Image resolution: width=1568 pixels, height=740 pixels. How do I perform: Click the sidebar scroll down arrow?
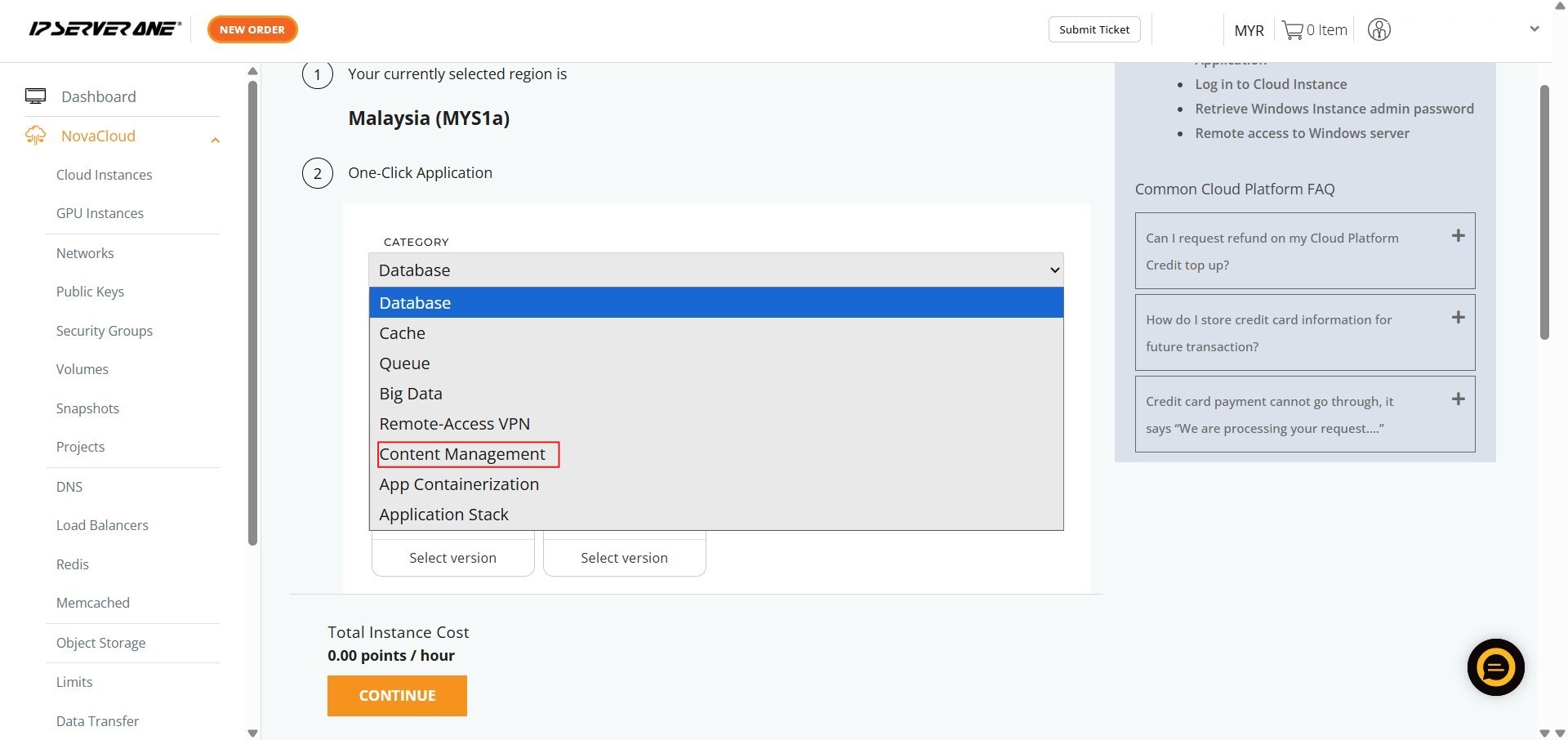point(252,733)
